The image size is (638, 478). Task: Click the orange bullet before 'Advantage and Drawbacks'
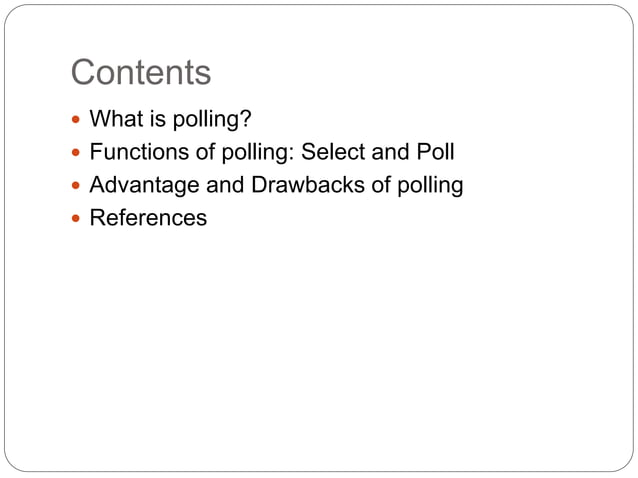77,186
